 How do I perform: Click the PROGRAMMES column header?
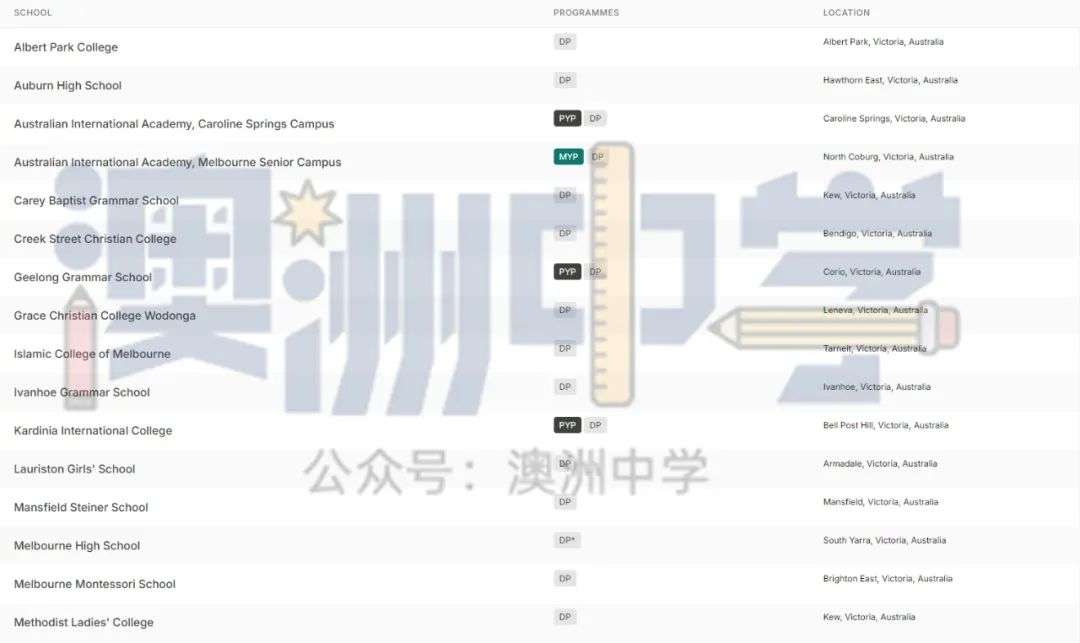point(586,13)
